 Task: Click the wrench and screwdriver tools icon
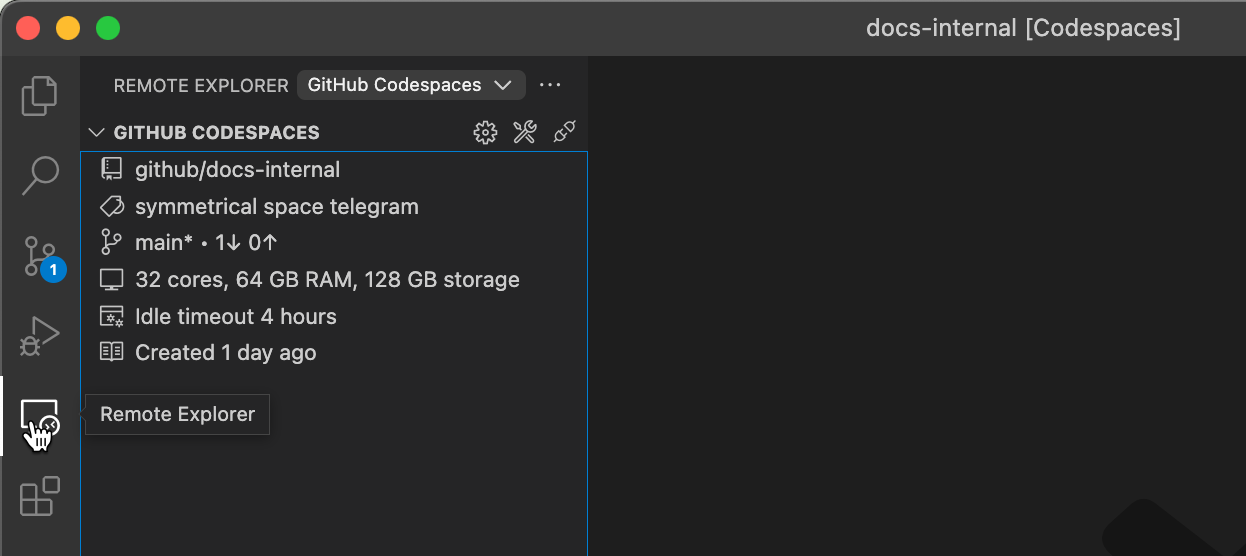pyautogui.click(x=525, y=133)
